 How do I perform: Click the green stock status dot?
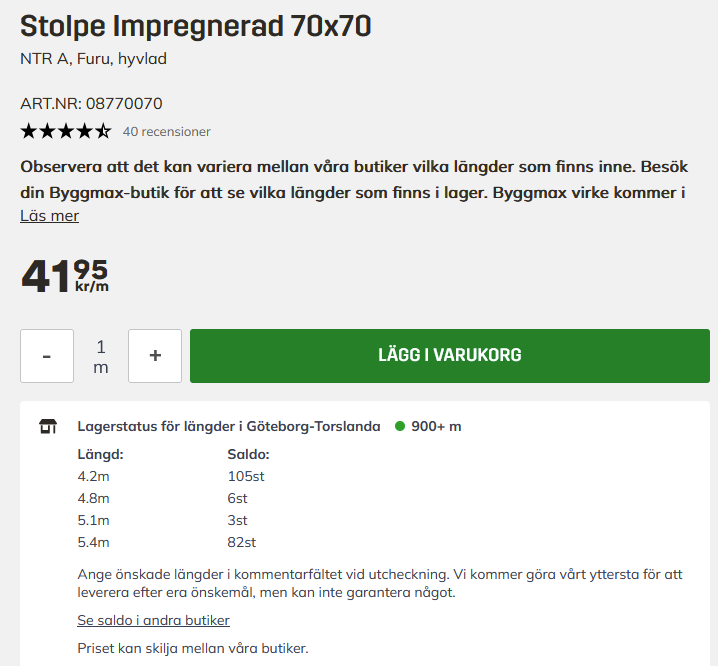coord(400,426)
